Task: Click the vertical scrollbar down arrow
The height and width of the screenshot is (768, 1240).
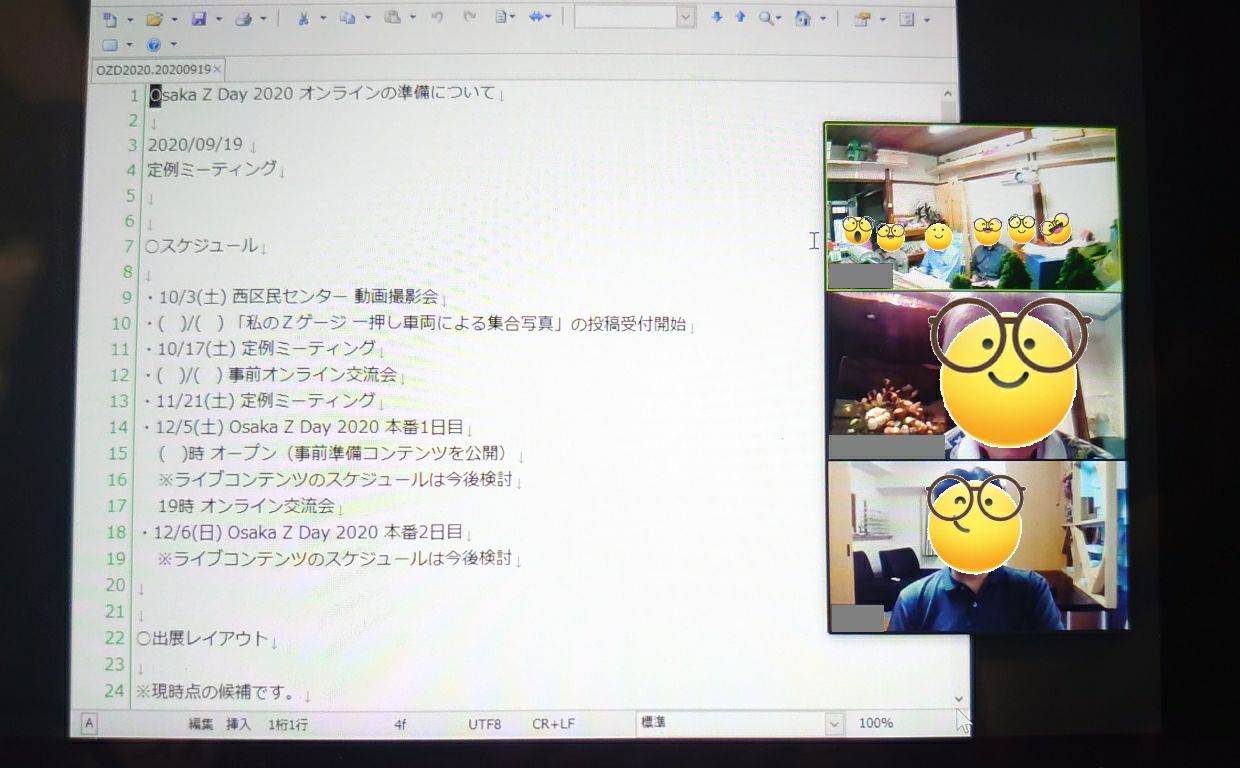Action: (x=959, y=699)
